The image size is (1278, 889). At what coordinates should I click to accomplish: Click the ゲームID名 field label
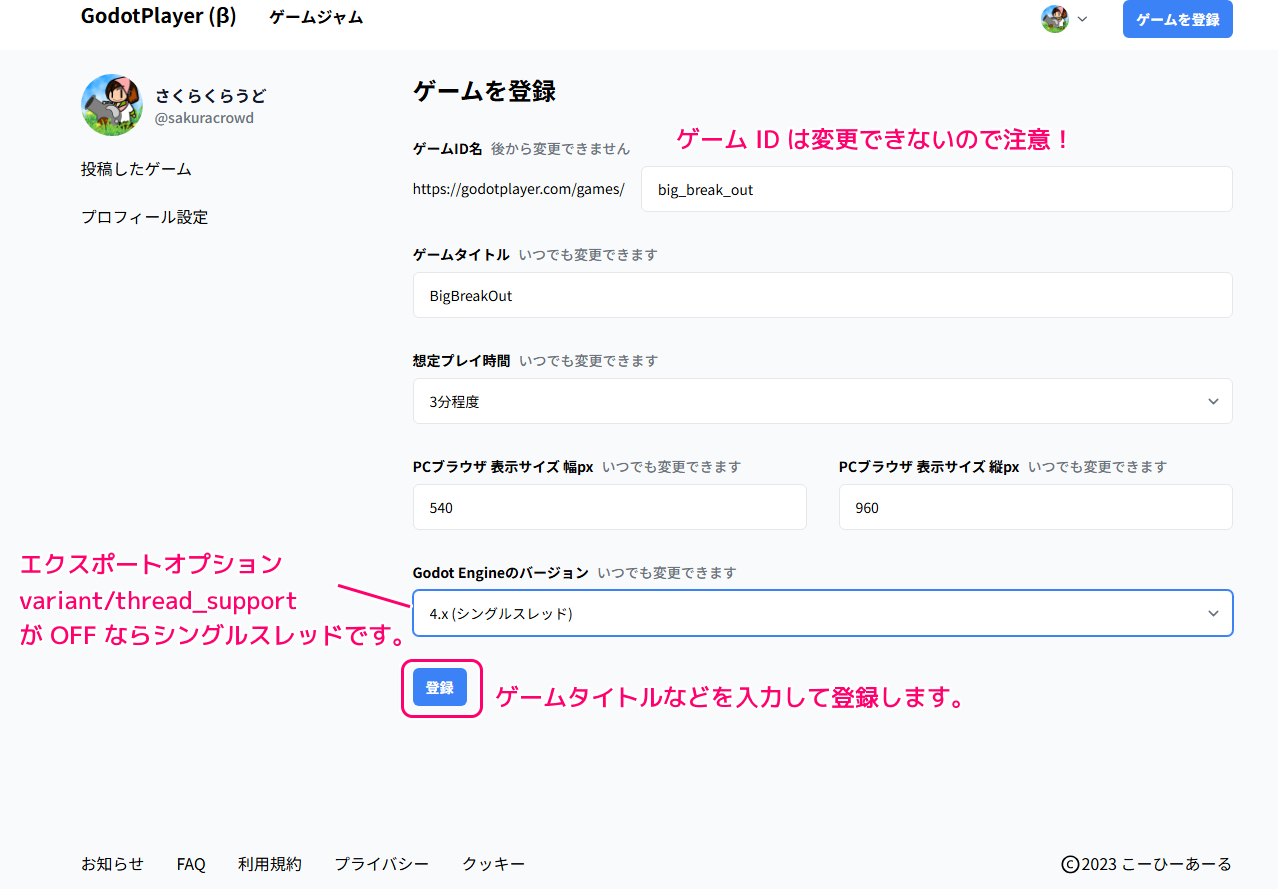point(447,148)
